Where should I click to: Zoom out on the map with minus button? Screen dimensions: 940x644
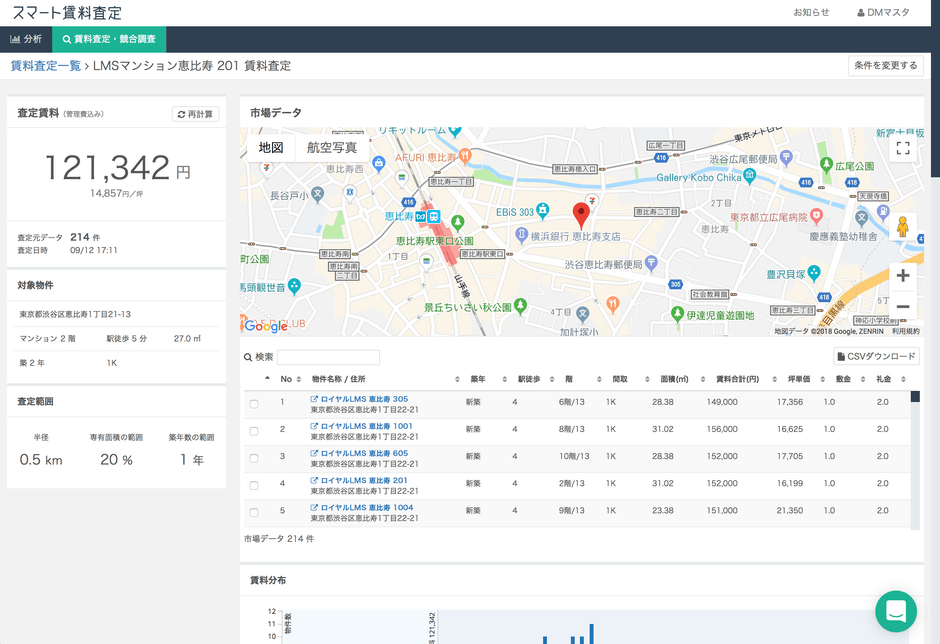click(902, 306)
